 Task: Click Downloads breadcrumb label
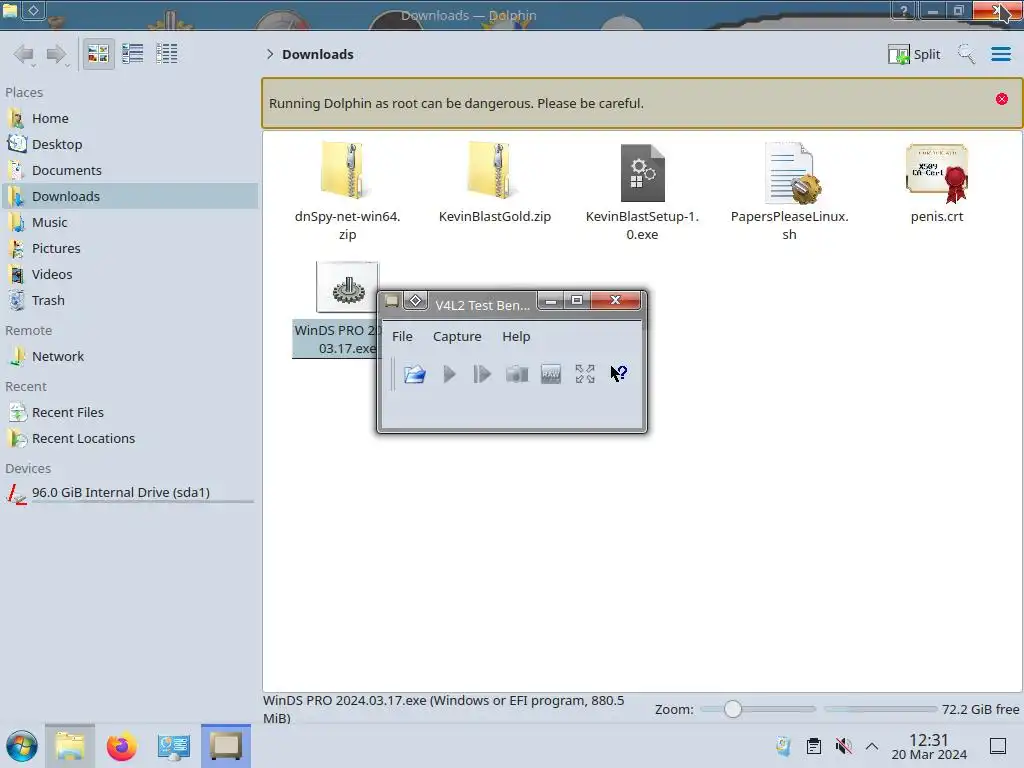click(x=318, y=54)
